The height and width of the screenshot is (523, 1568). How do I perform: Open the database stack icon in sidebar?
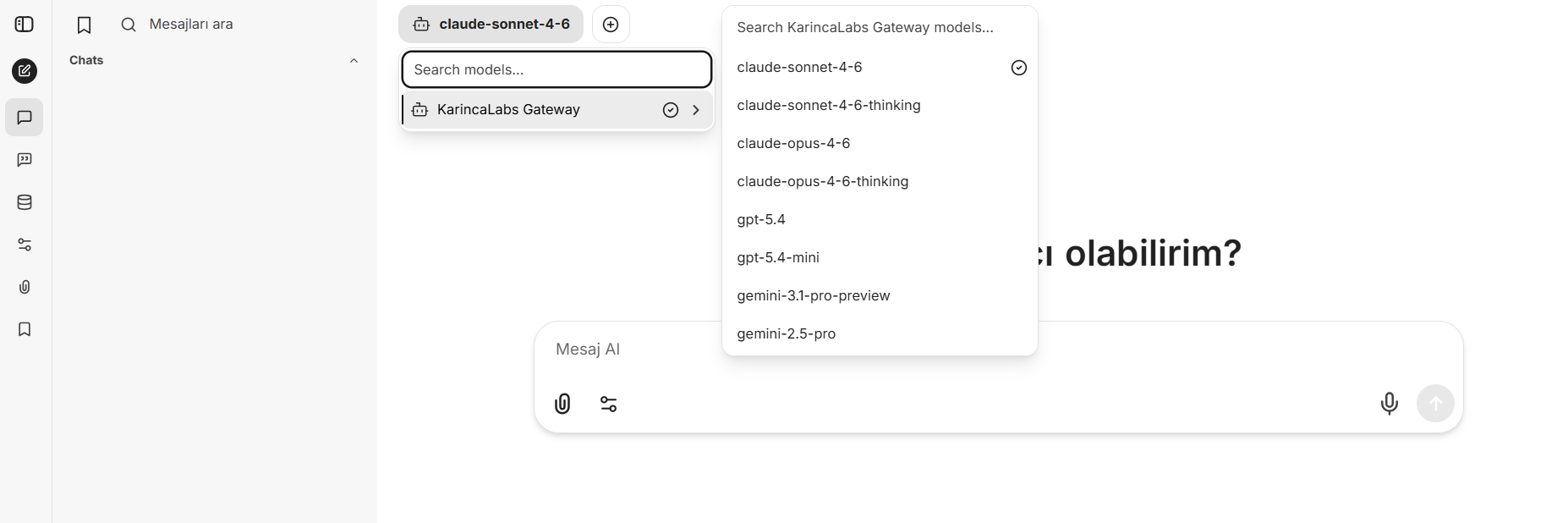[25, 202]
